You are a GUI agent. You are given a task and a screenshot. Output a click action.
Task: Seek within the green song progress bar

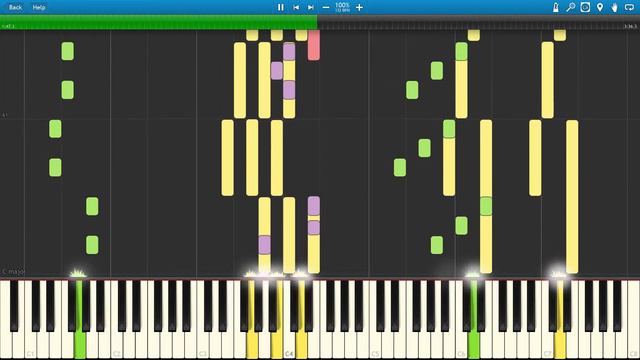158,22
